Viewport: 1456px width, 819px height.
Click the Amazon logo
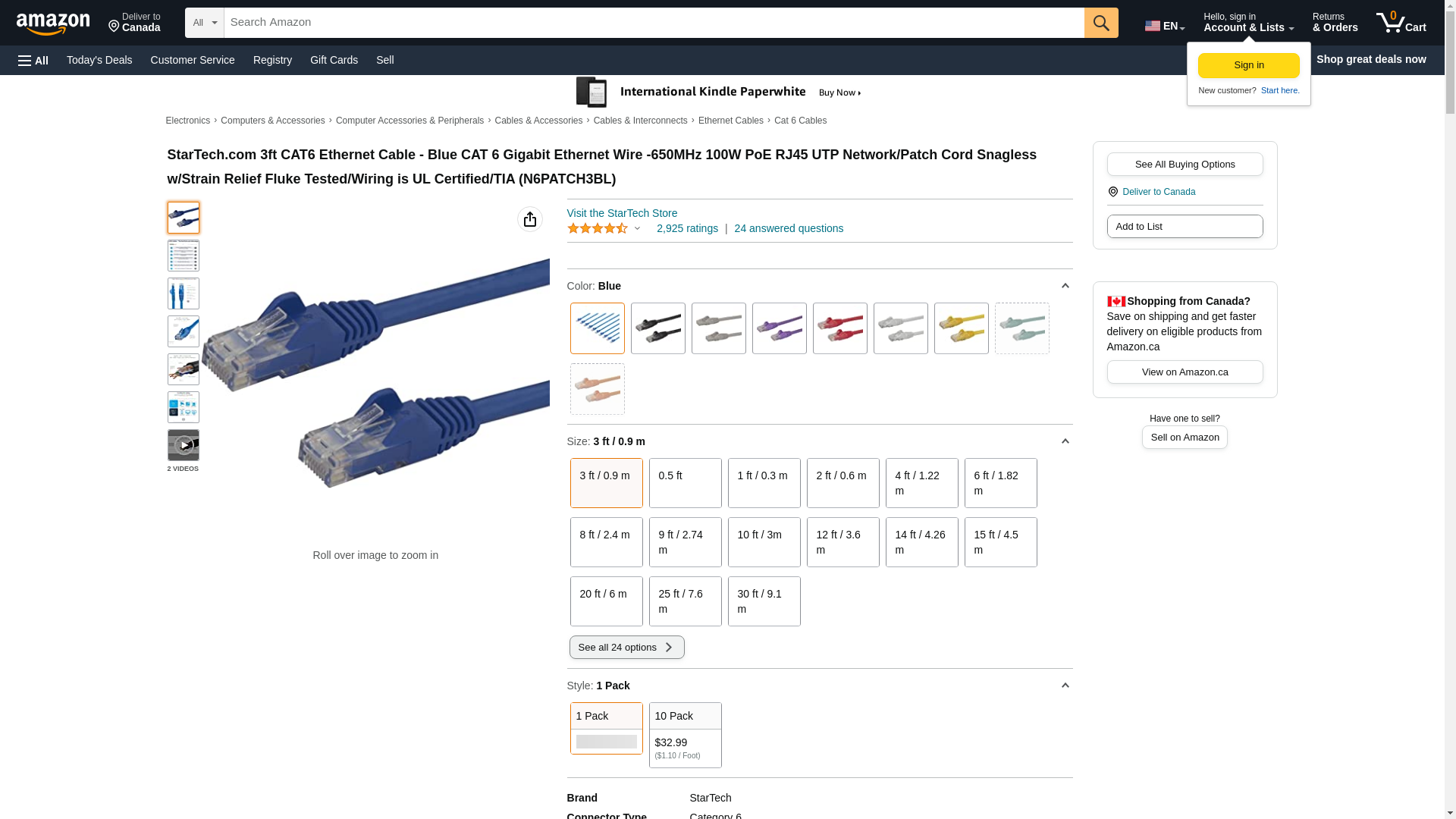tap(53, 24)
